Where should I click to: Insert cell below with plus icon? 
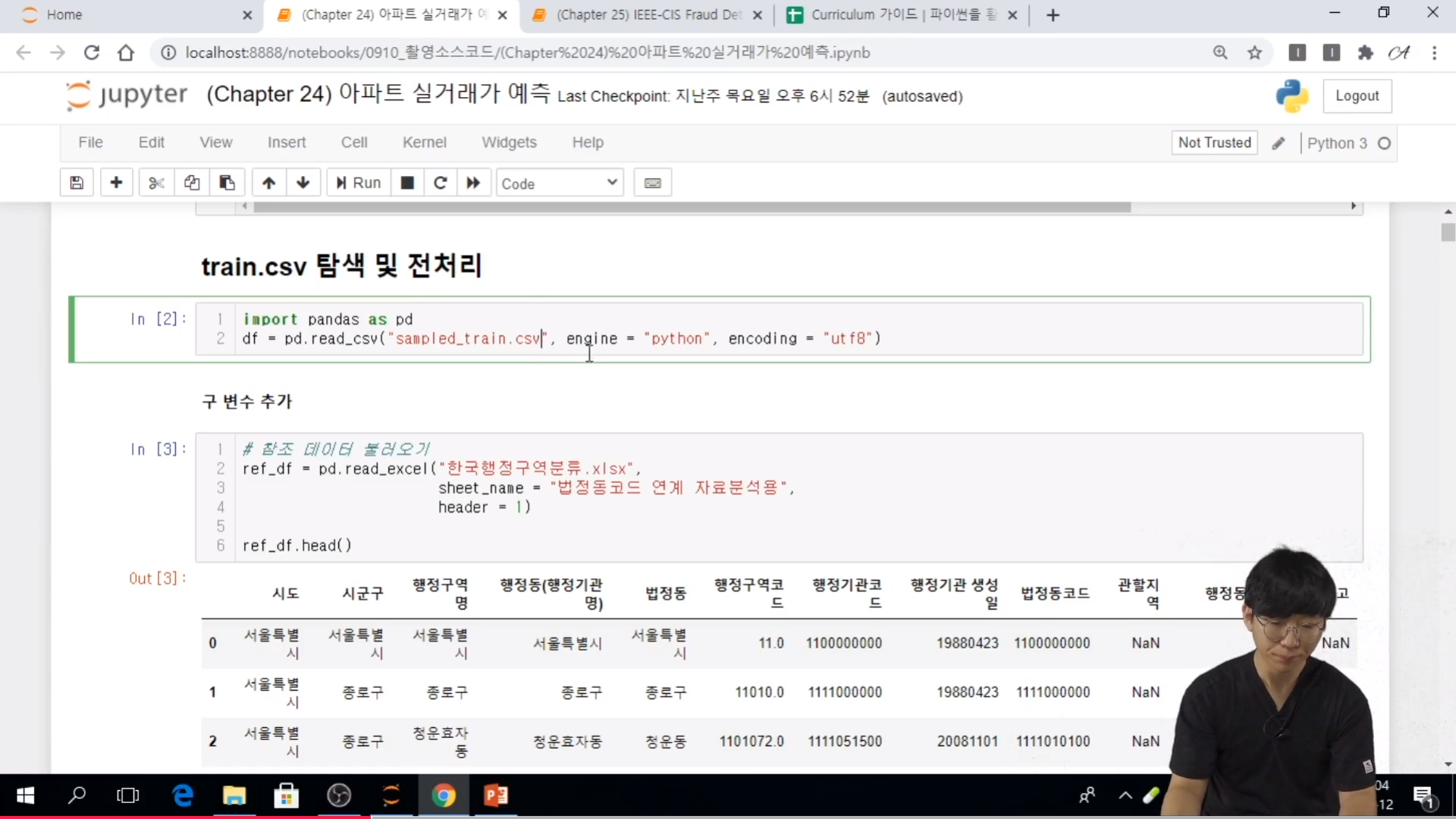116,183
